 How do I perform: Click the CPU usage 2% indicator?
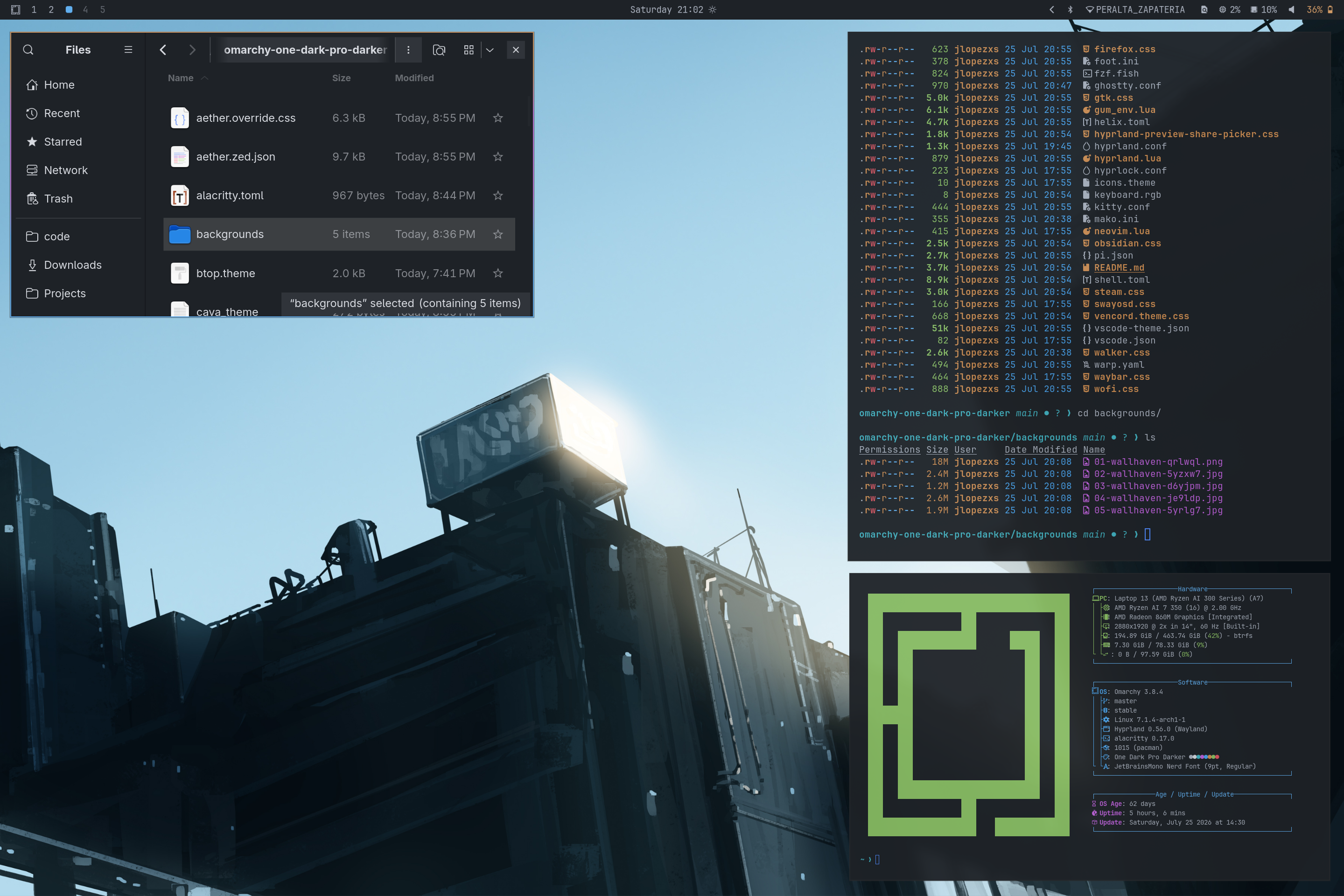1230,10
